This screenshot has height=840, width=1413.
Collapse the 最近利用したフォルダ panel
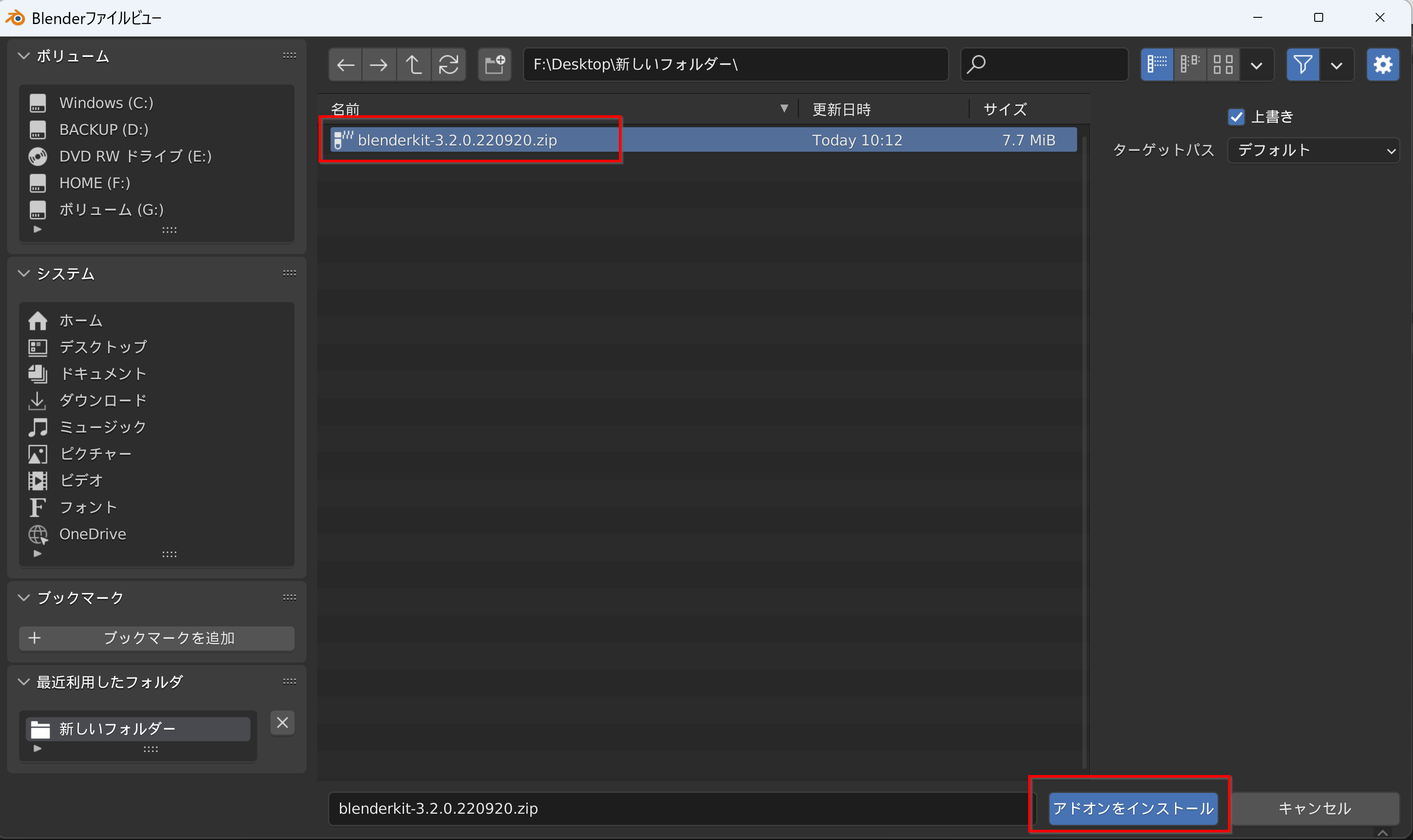(x=24, y=682)
